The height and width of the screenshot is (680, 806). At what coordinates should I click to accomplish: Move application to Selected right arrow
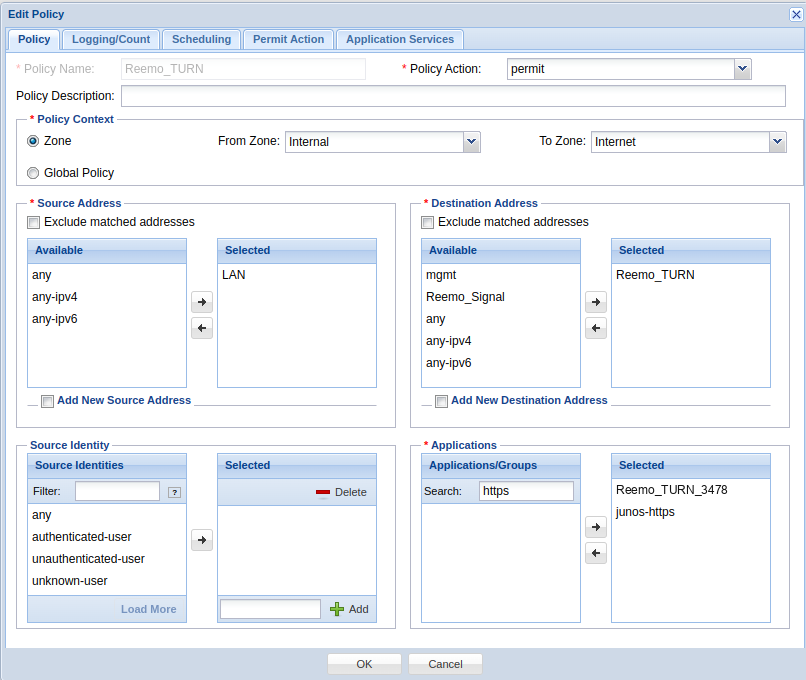point(596,527)
